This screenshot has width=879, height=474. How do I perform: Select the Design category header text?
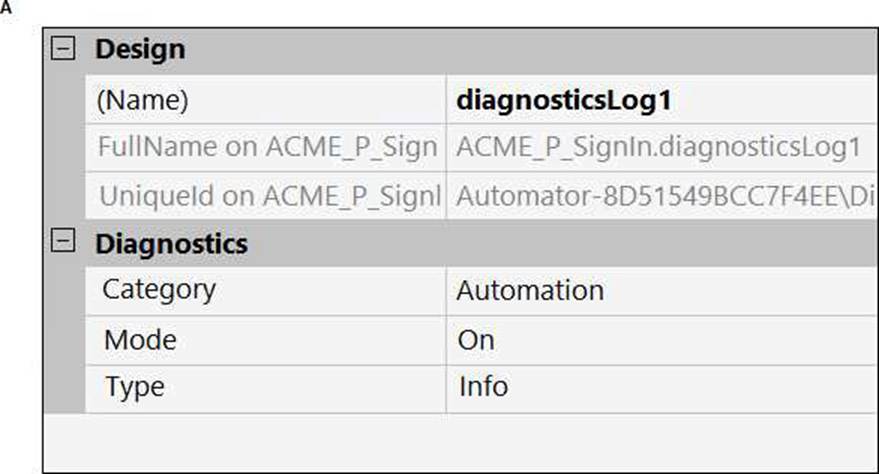[140, 49]
